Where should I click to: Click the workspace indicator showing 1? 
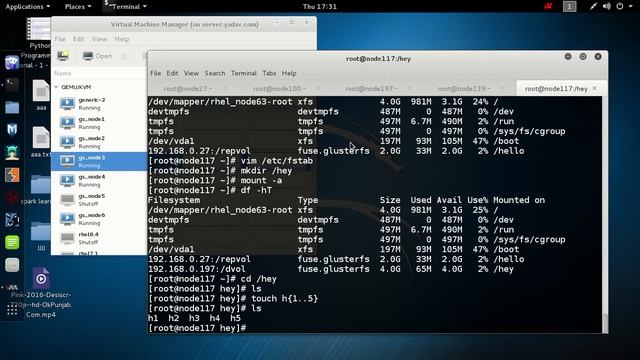tap(569, 7)
